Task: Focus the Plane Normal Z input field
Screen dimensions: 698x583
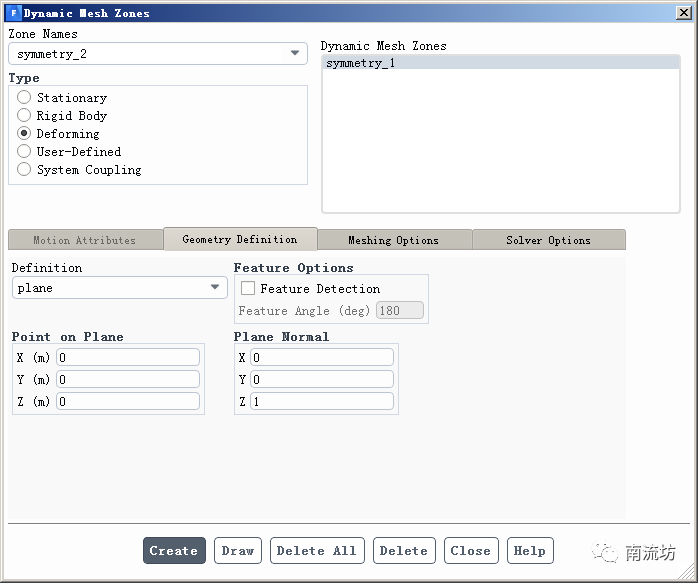Action: pos(322,402)
